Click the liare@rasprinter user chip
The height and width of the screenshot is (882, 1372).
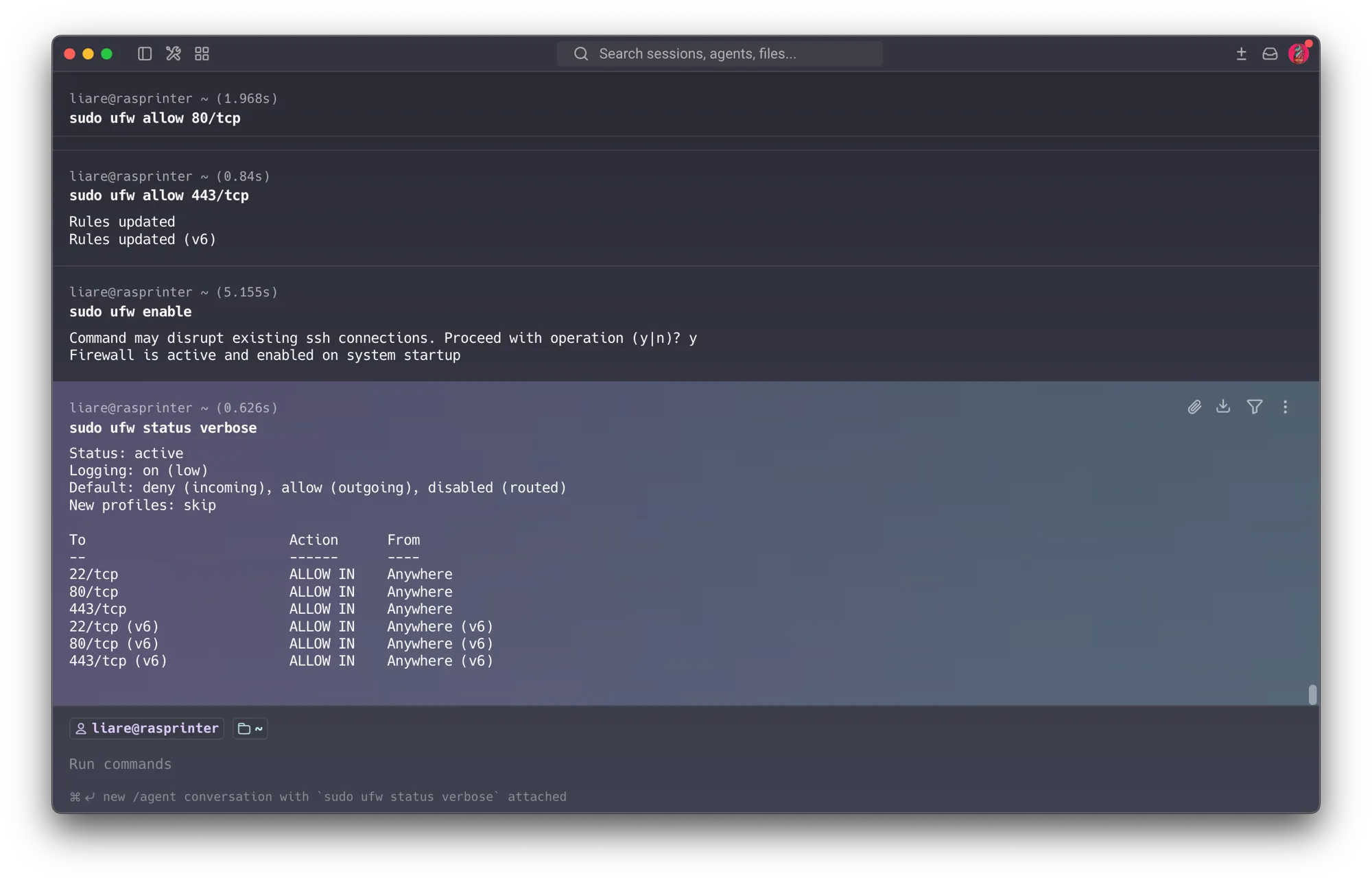[147, 728]
